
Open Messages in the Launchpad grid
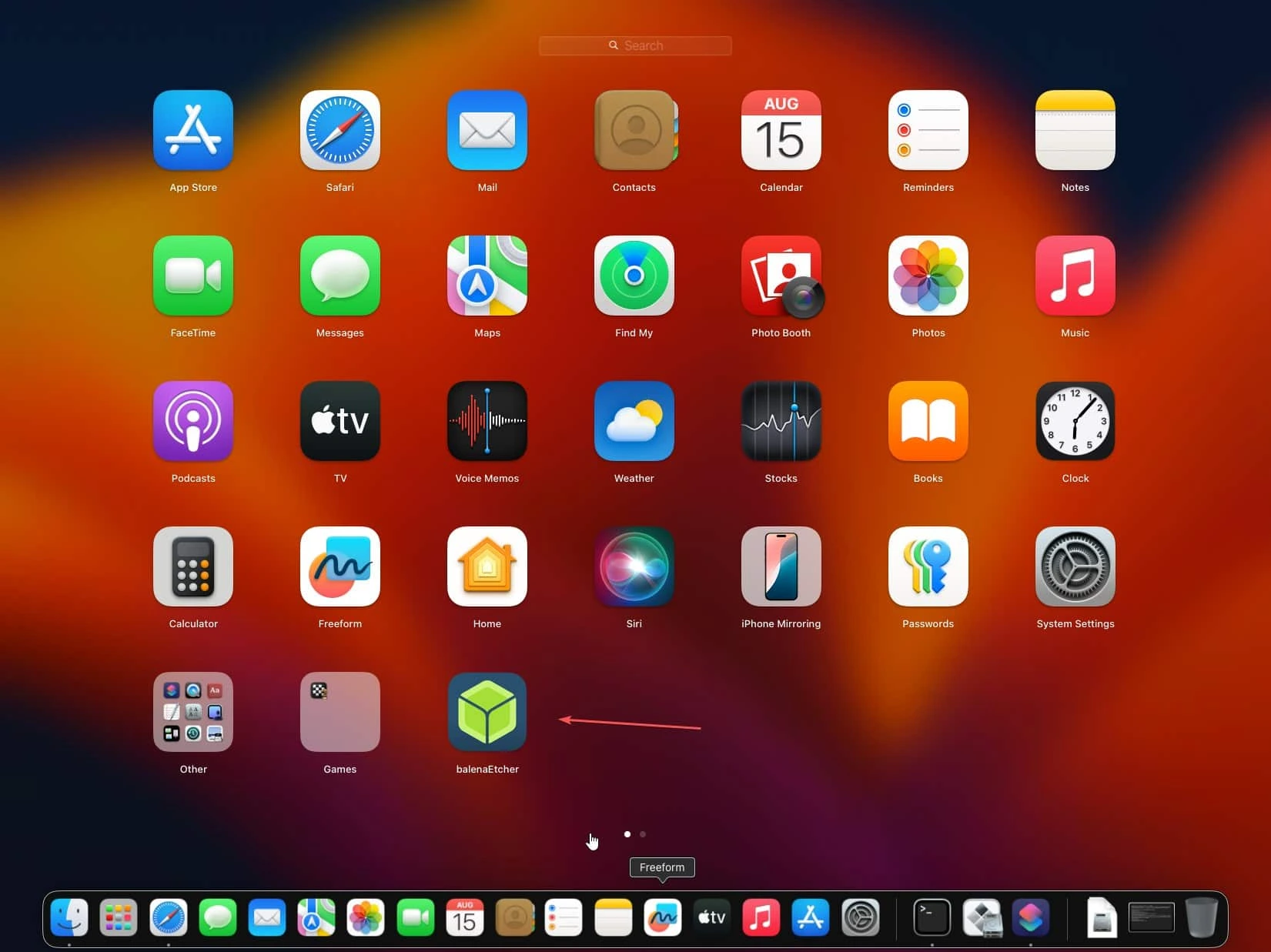pos(340,276)
